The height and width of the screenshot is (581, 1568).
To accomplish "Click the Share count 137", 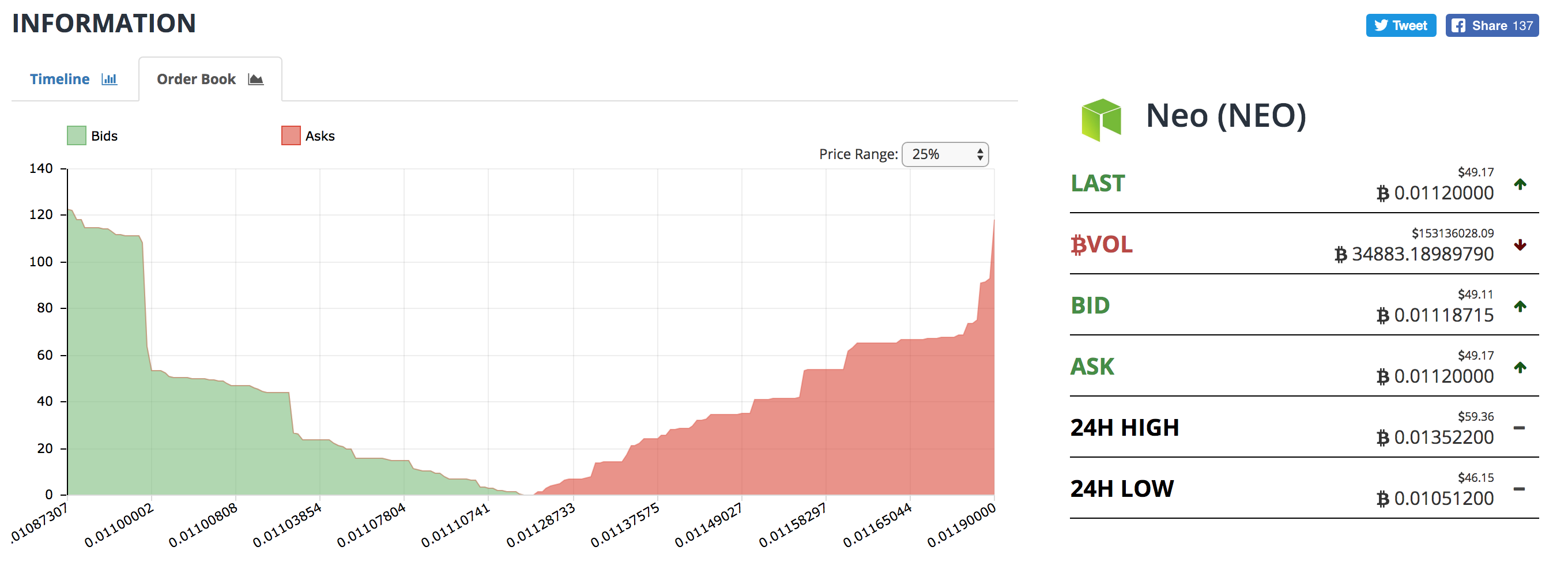I will pos(1522,26).
